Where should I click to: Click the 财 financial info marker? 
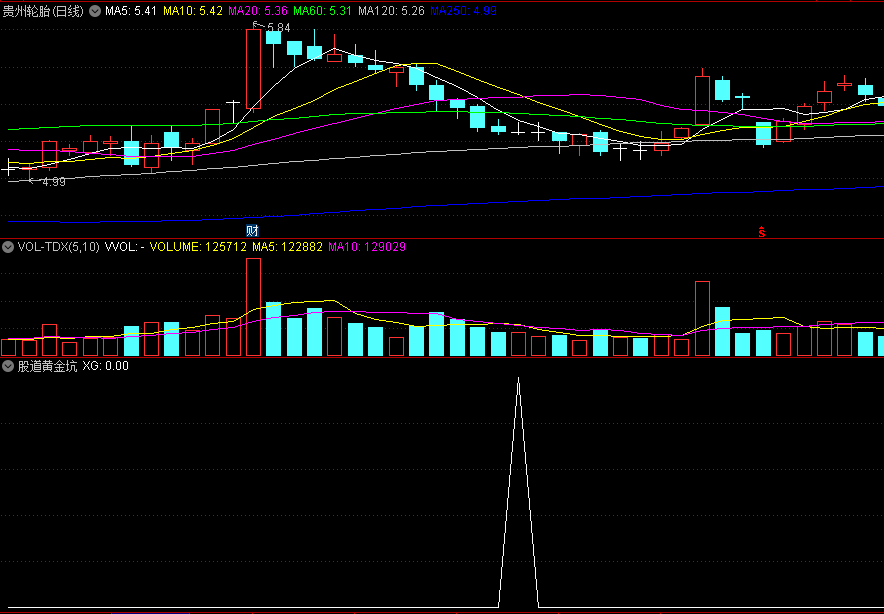tap(253, 231)
